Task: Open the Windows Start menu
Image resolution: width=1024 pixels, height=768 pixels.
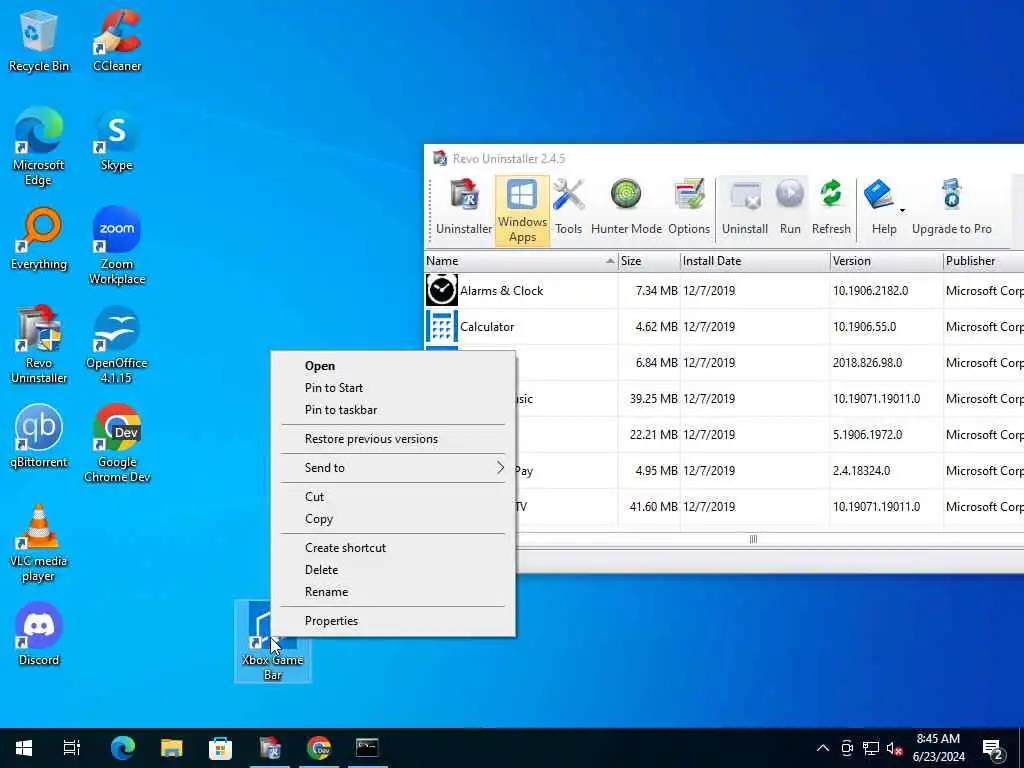Action: point(24,748)
